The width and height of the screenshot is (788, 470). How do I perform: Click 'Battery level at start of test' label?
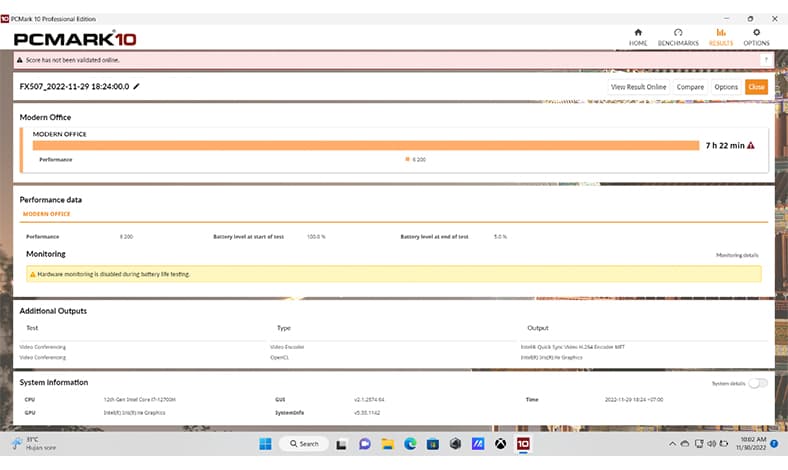248,237
